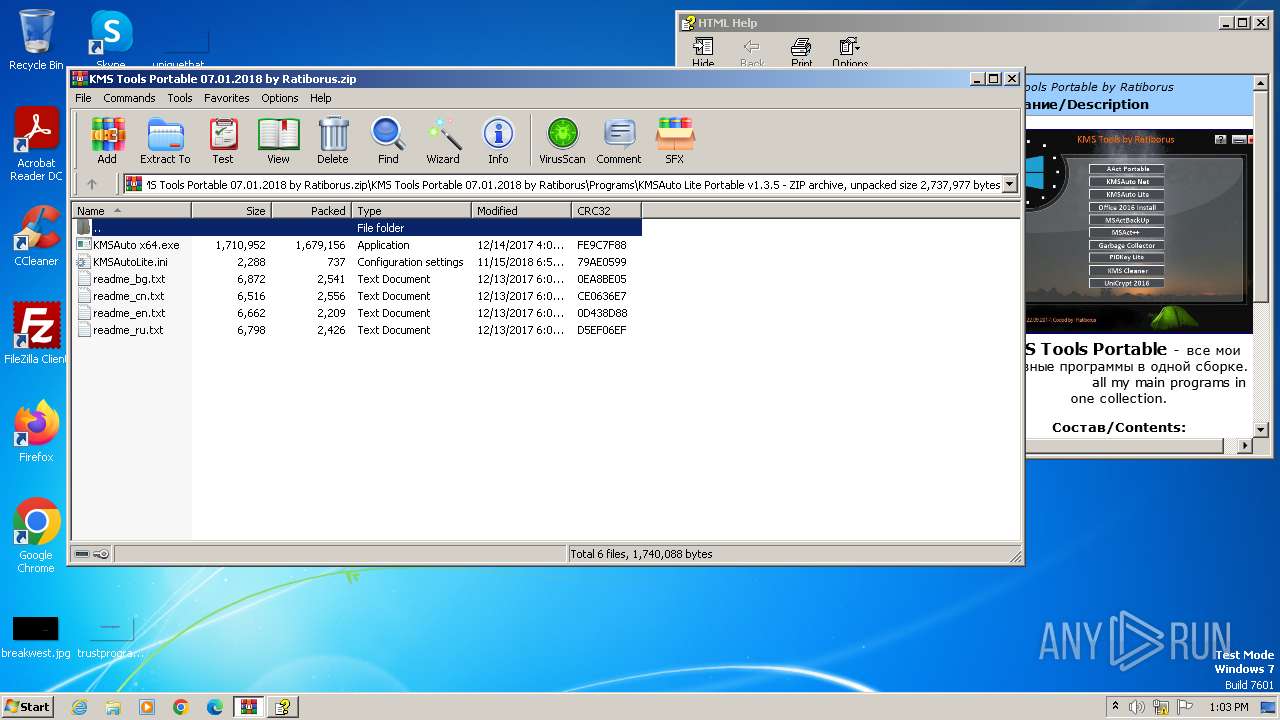Select the readme_en.txt file
The image size is (1280, 720).
pos(357,313)
